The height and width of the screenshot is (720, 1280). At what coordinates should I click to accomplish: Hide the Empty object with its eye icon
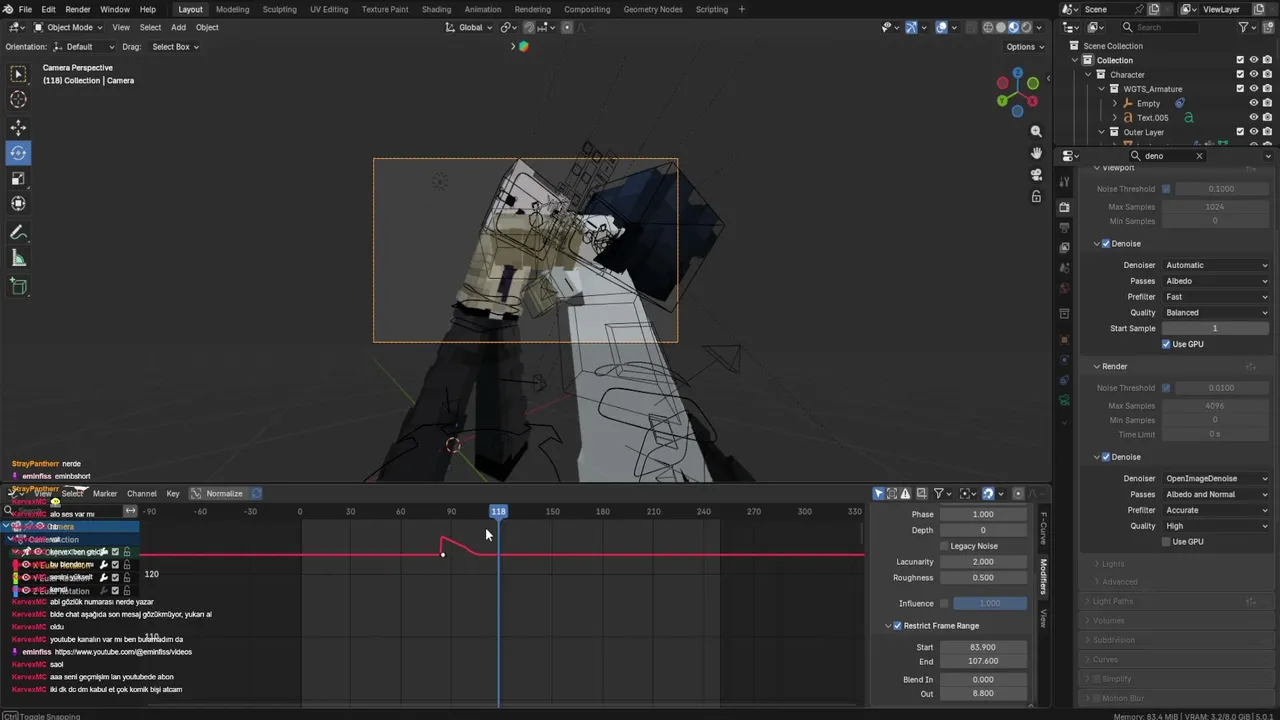point(1254,103)
